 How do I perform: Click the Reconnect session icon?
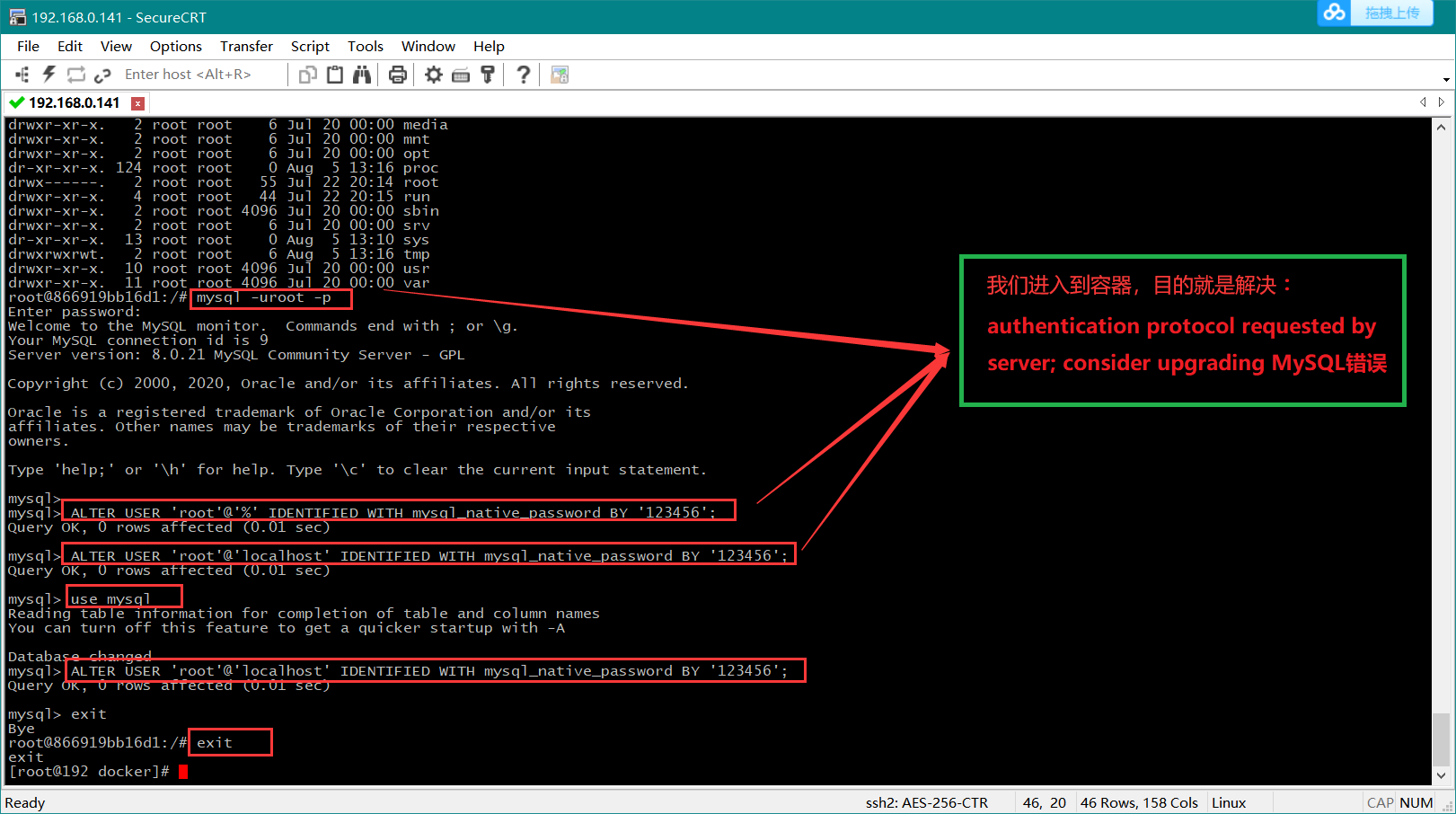[76, 75]
